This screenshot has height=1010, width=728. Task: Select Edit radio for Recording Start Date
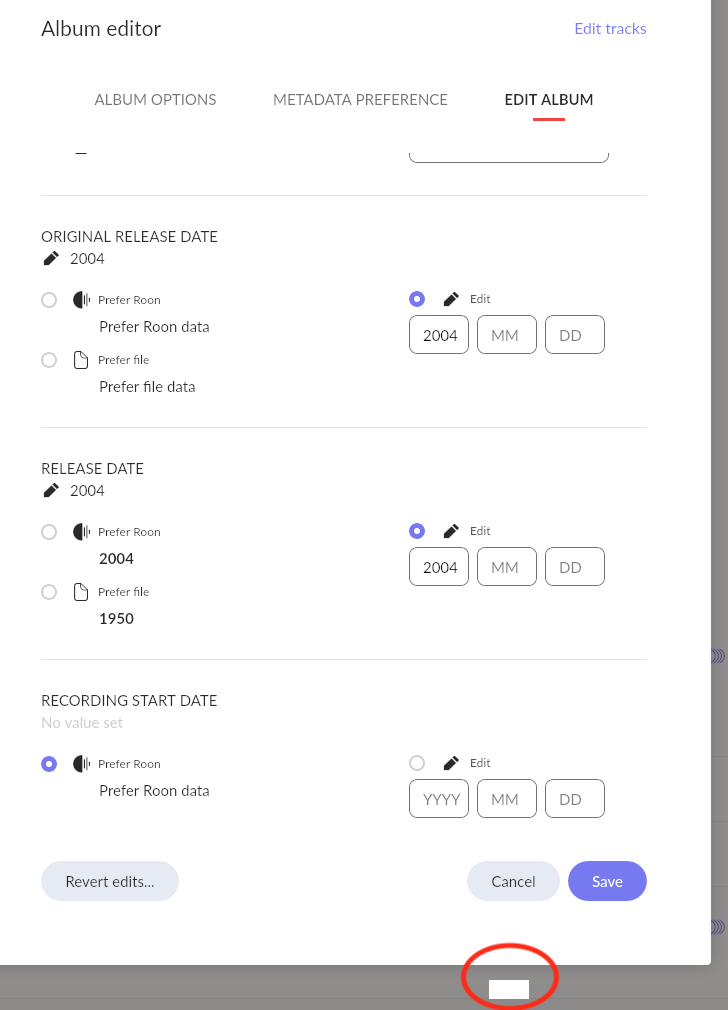417,763
